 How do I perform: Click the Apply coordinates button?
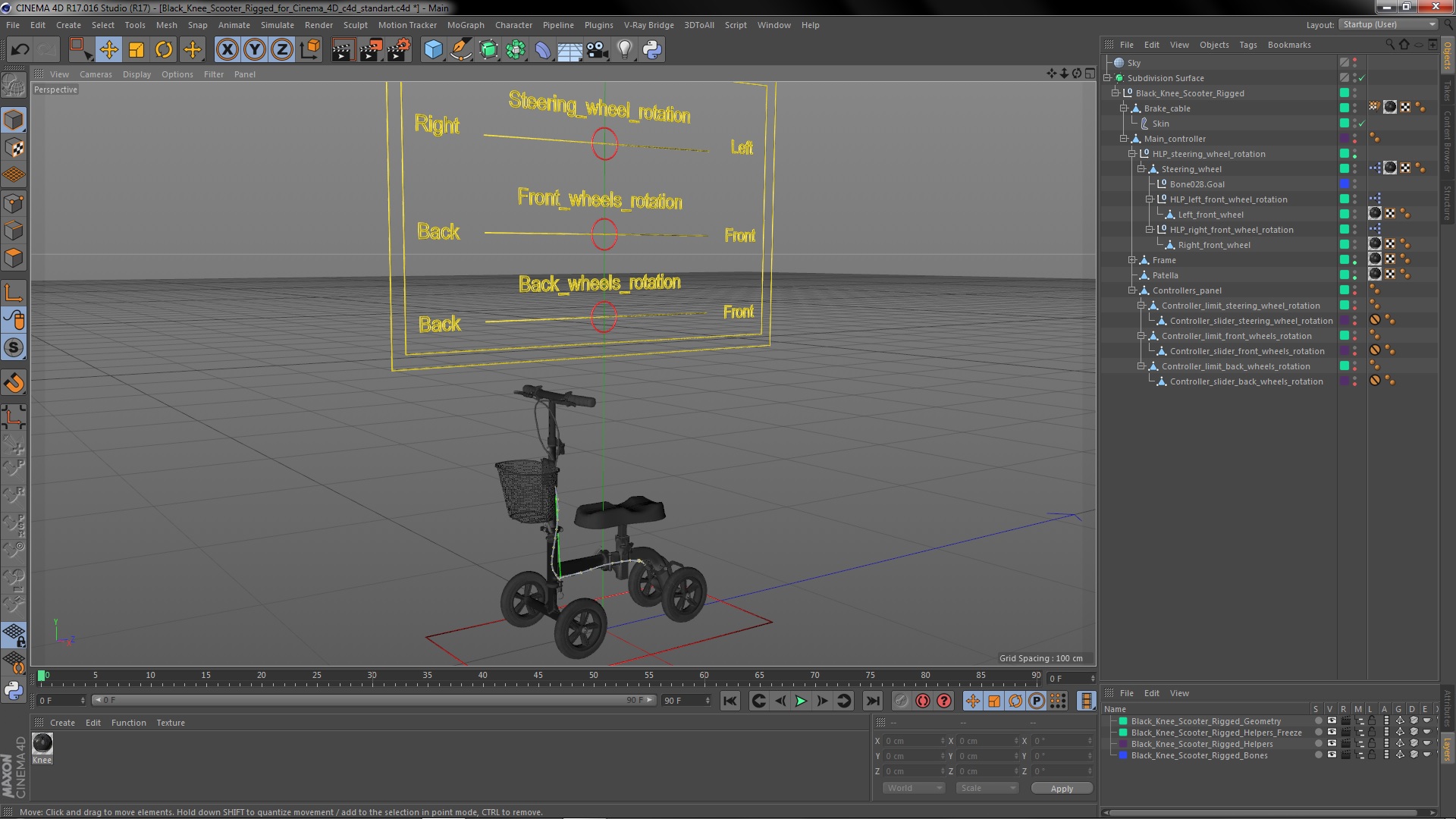[1062, 789]
